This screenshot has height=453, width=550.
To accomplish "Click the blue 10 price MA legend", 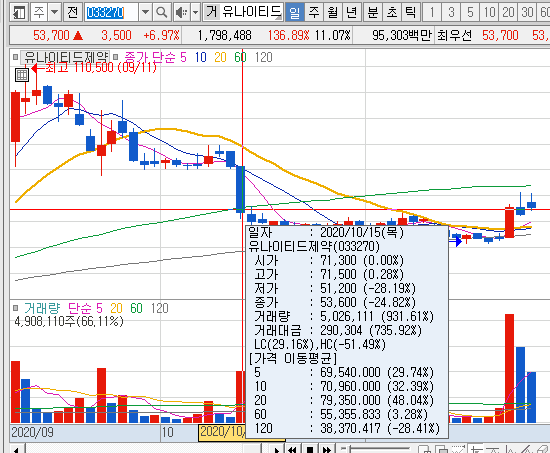I will click(x=200, y=57).
